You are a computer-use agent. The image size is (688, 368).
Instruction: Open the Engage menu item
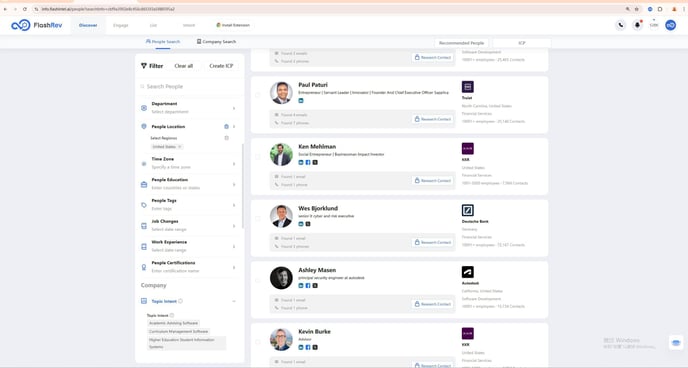(121, 25)
